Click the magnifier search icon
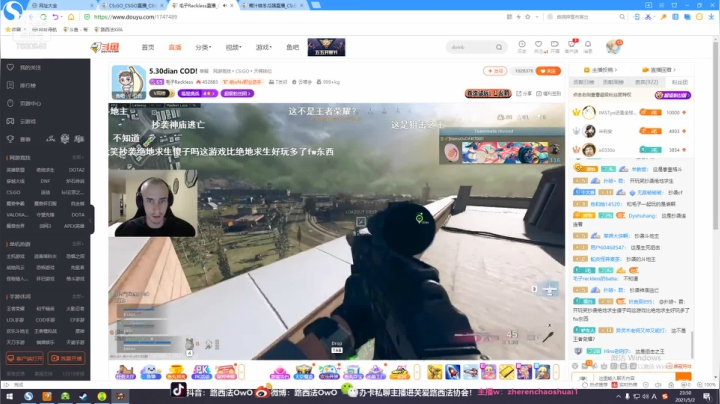 [x=499, y=47]
